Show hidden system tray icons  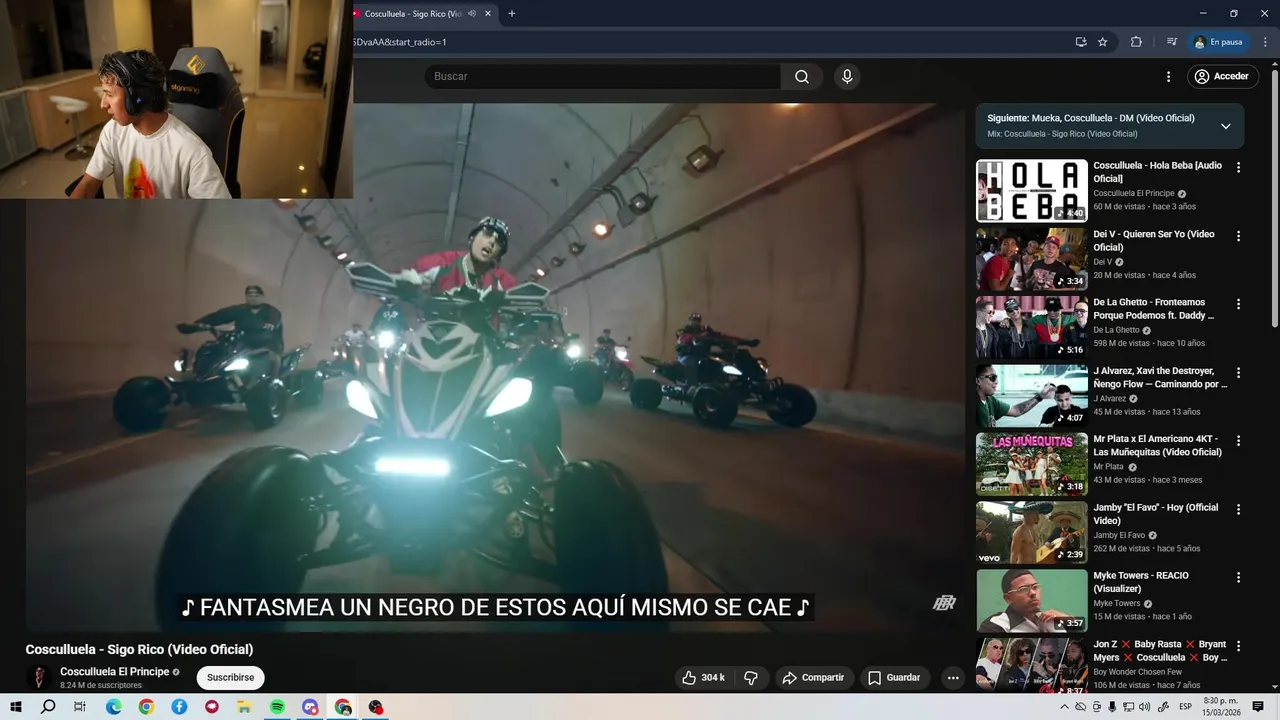pos(1066,707)
